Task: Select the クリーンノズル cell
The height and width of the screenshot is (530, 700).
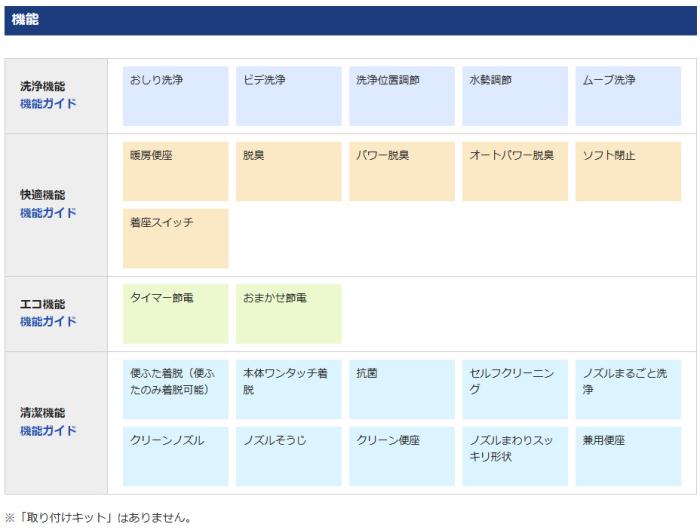Action: pyautogui.click(x=175, y=456)
